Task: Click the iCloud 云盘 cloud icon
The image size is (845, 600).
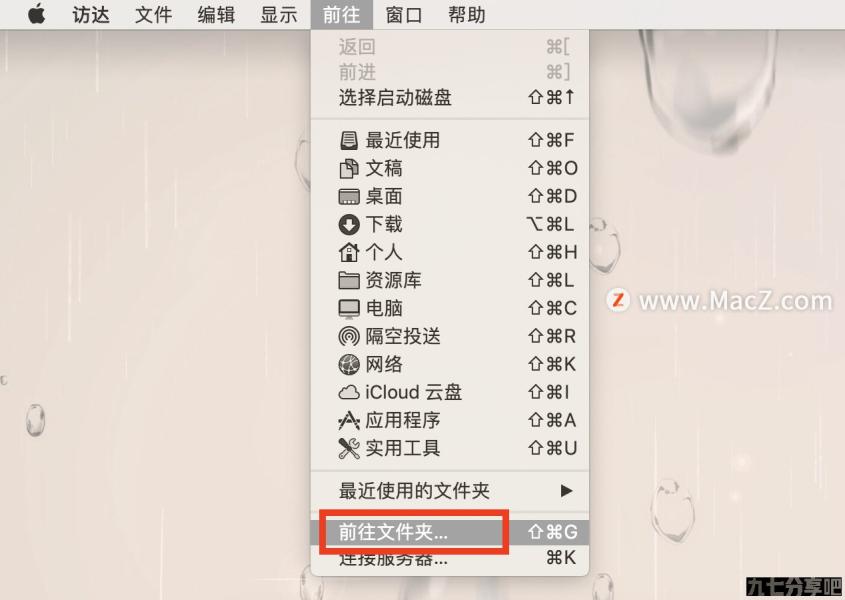Action: tap(349, 392)
